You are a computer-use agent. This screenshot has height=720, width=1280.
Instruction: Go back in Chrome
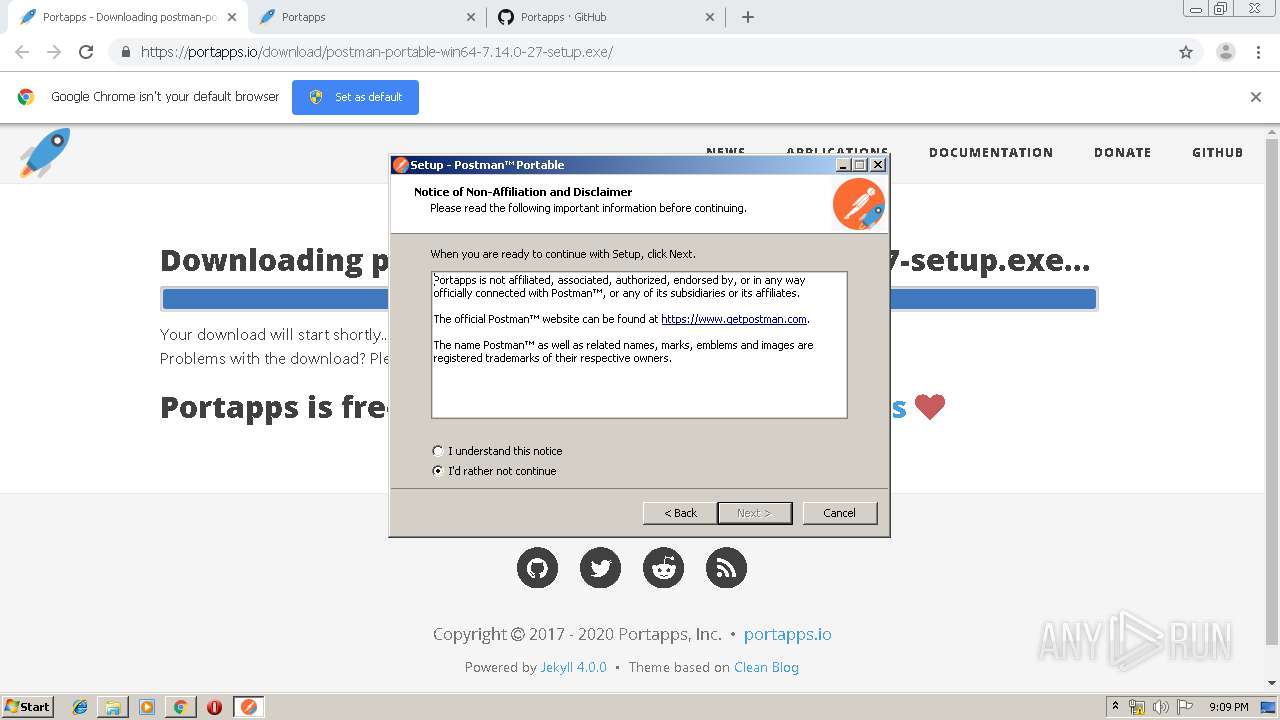(22, 52)
